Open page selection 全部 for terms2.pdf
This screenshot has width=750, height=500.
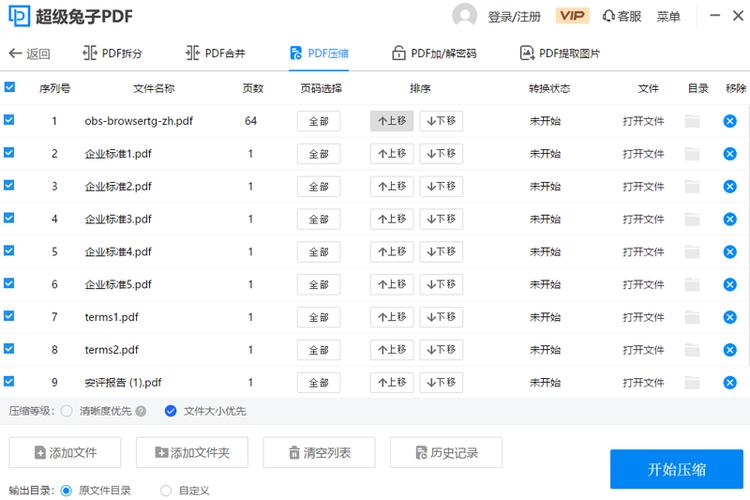pyautogui.click(x=319, y=350)
